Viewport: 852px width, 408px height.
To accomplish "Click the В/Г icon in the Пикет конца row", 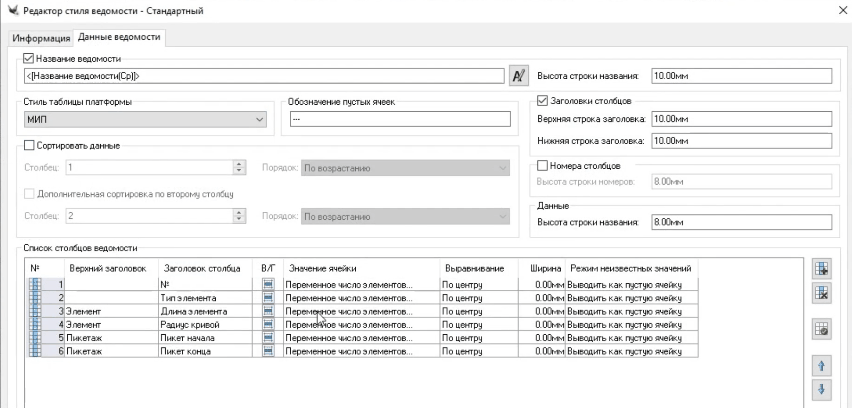I will click(268, 351).
